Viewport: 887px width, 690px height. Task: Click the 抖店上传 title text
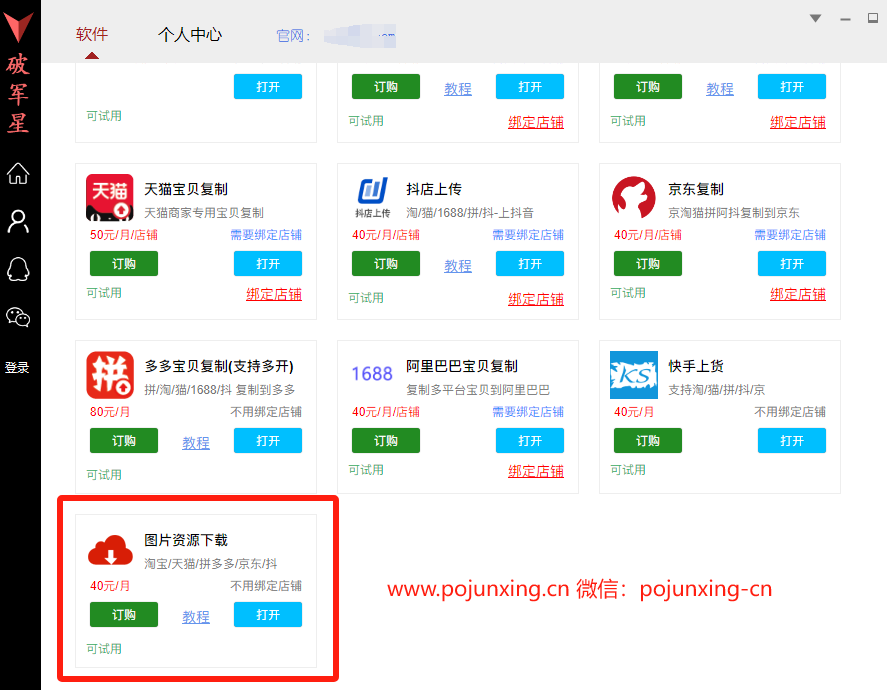(x=434, y=189)
